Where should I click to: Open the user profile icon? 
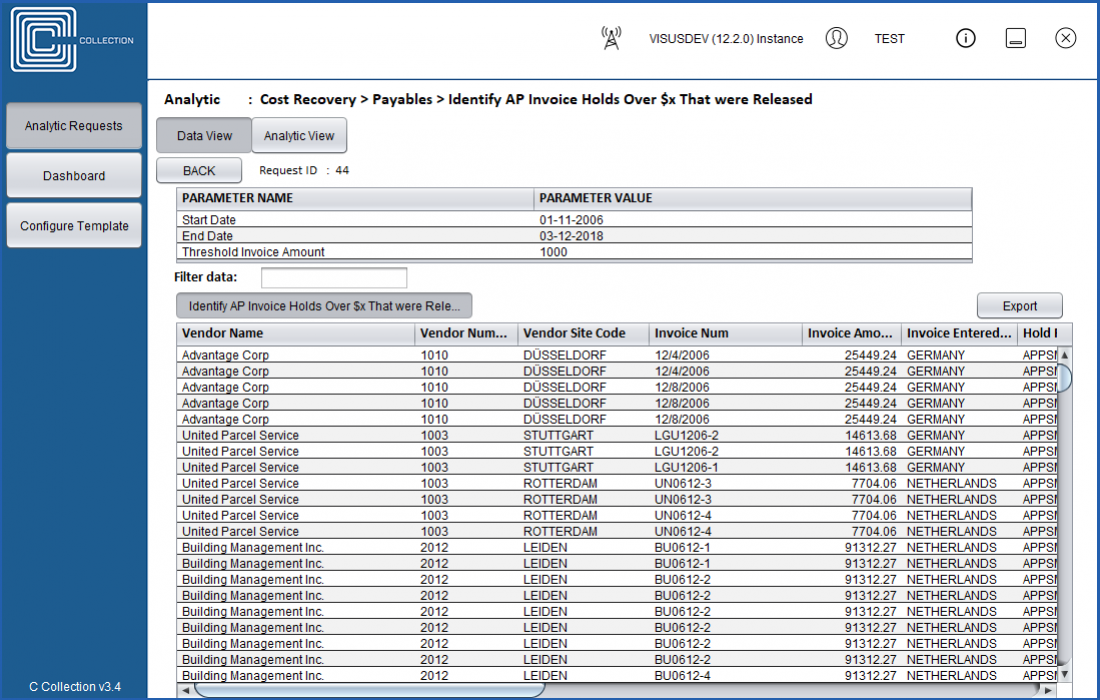click(836, 38)
